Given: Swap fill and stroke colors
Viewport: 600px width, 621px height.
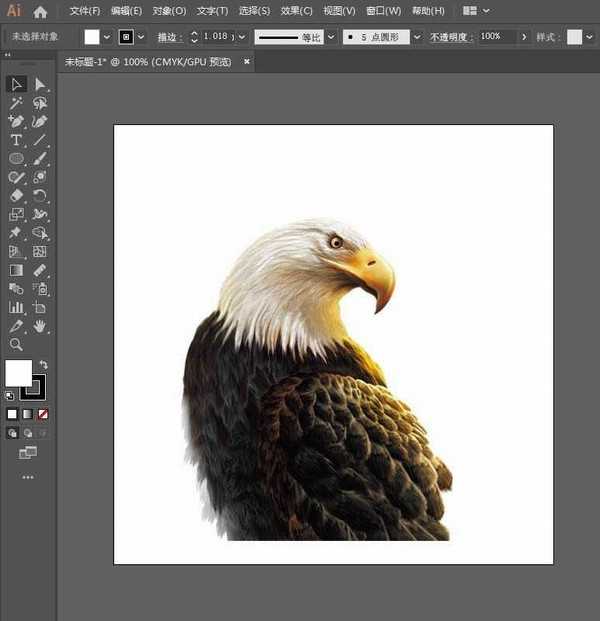Looking at the screenshot, I should point(43,365).
